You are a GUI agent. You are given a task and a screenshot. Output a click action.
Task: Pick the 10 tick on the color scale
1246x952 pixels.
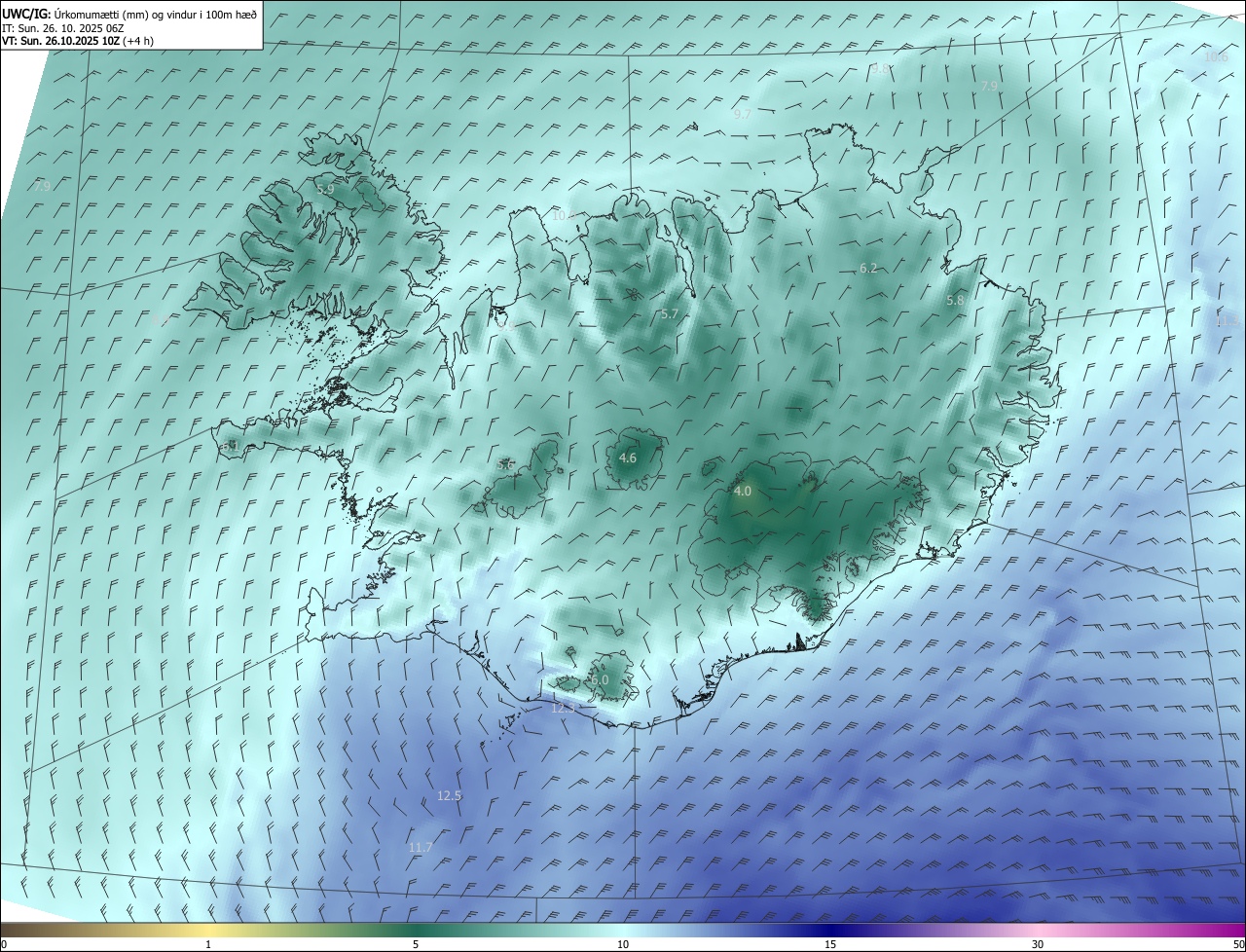(x=623, y=944)
